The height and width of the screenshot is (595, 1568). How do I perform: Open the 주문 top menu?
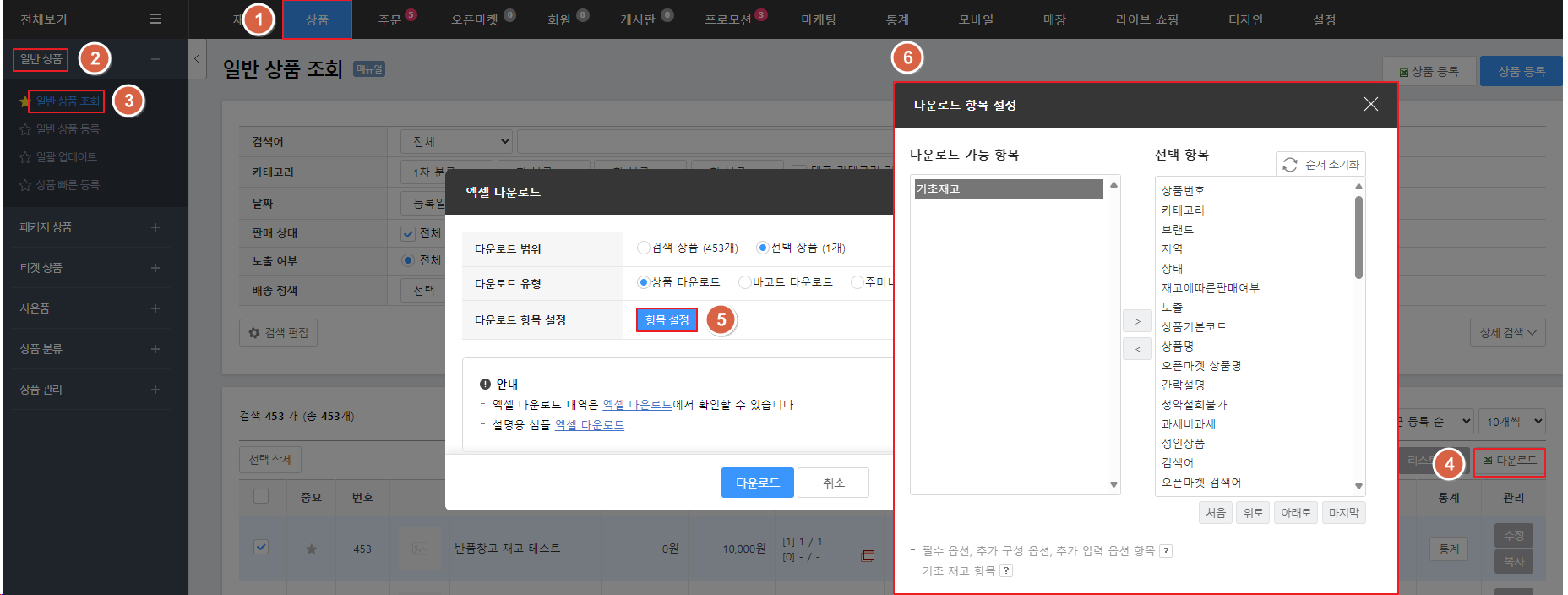(389, 19)
